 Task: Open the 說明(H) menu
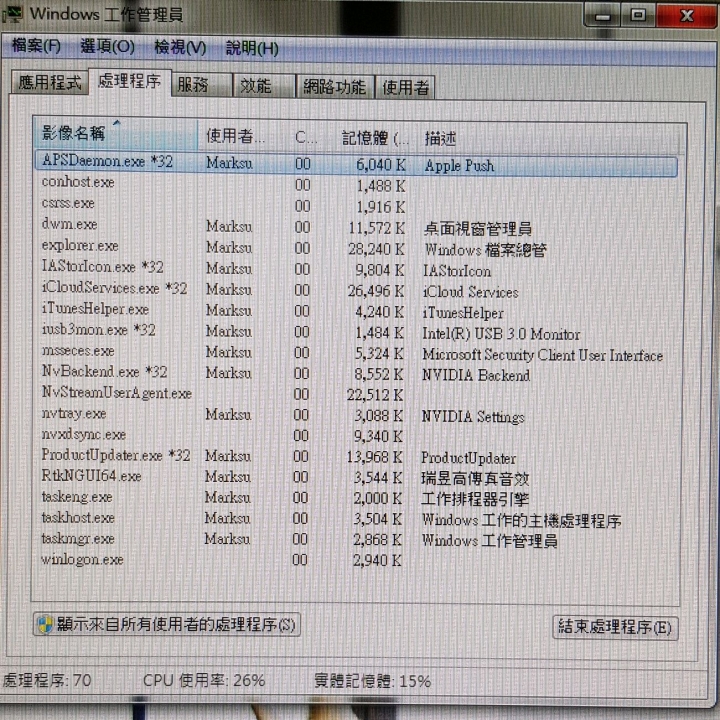click(x=252, y=49)
